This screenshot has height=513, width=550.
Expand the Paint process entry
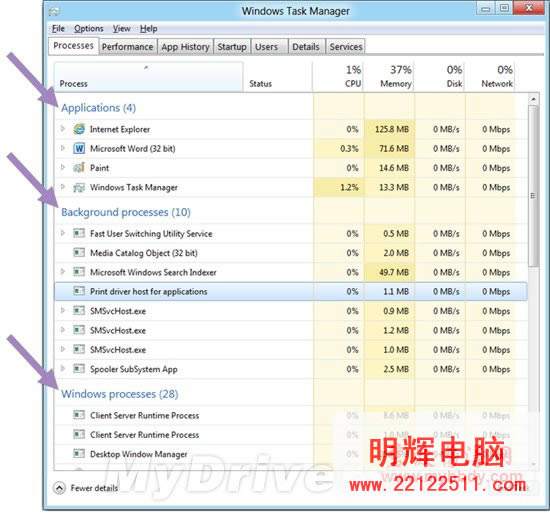pyautogui.click(x=63, y=167)
